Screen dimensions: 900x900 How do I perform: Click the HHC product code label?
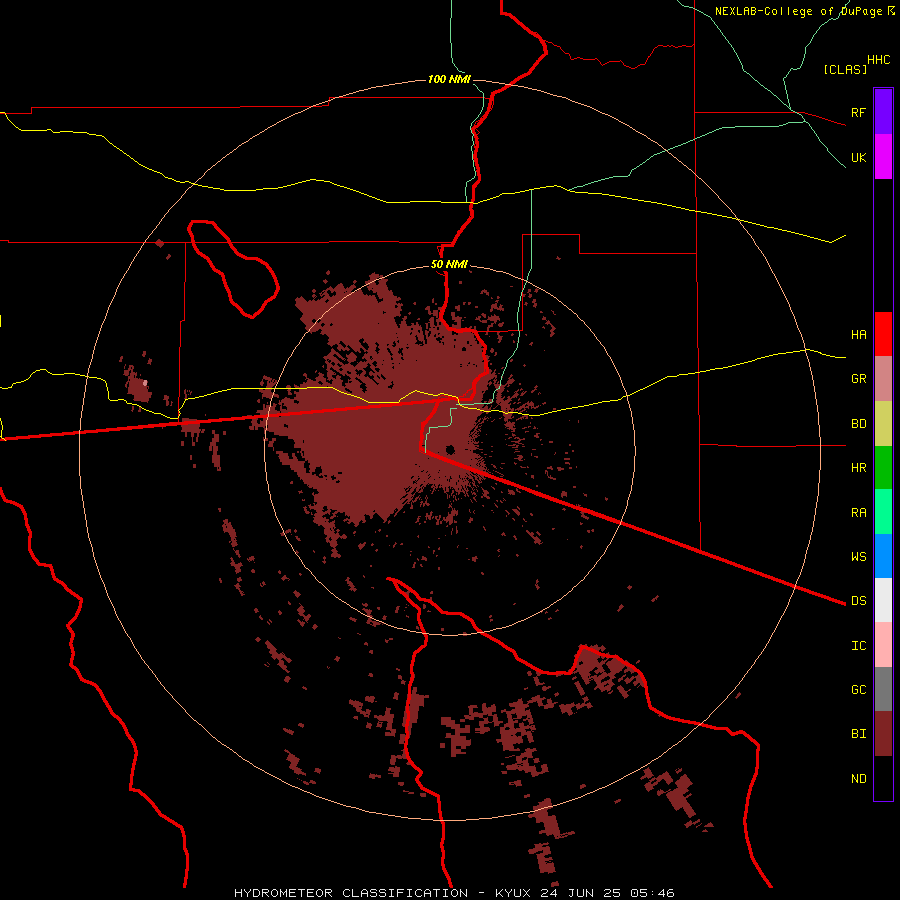pos(879,60)
